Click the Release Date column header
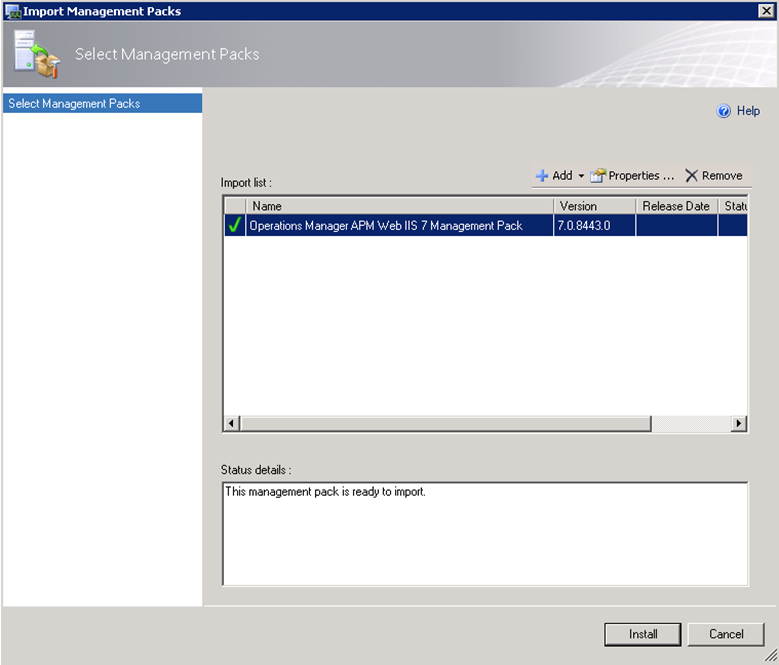The height and width of the screenshot is (665, 779). tap(677, 206)
